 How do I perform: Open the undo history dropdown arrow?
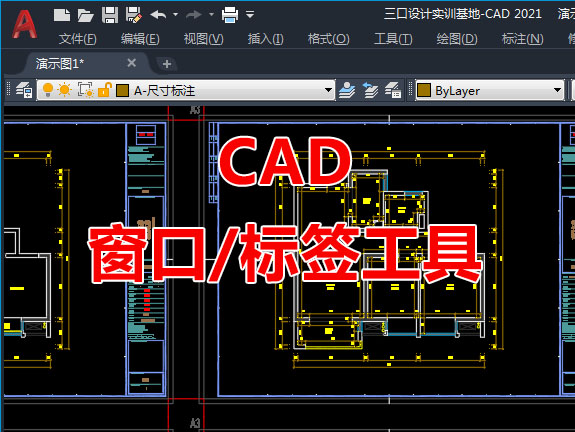point(175,15)
